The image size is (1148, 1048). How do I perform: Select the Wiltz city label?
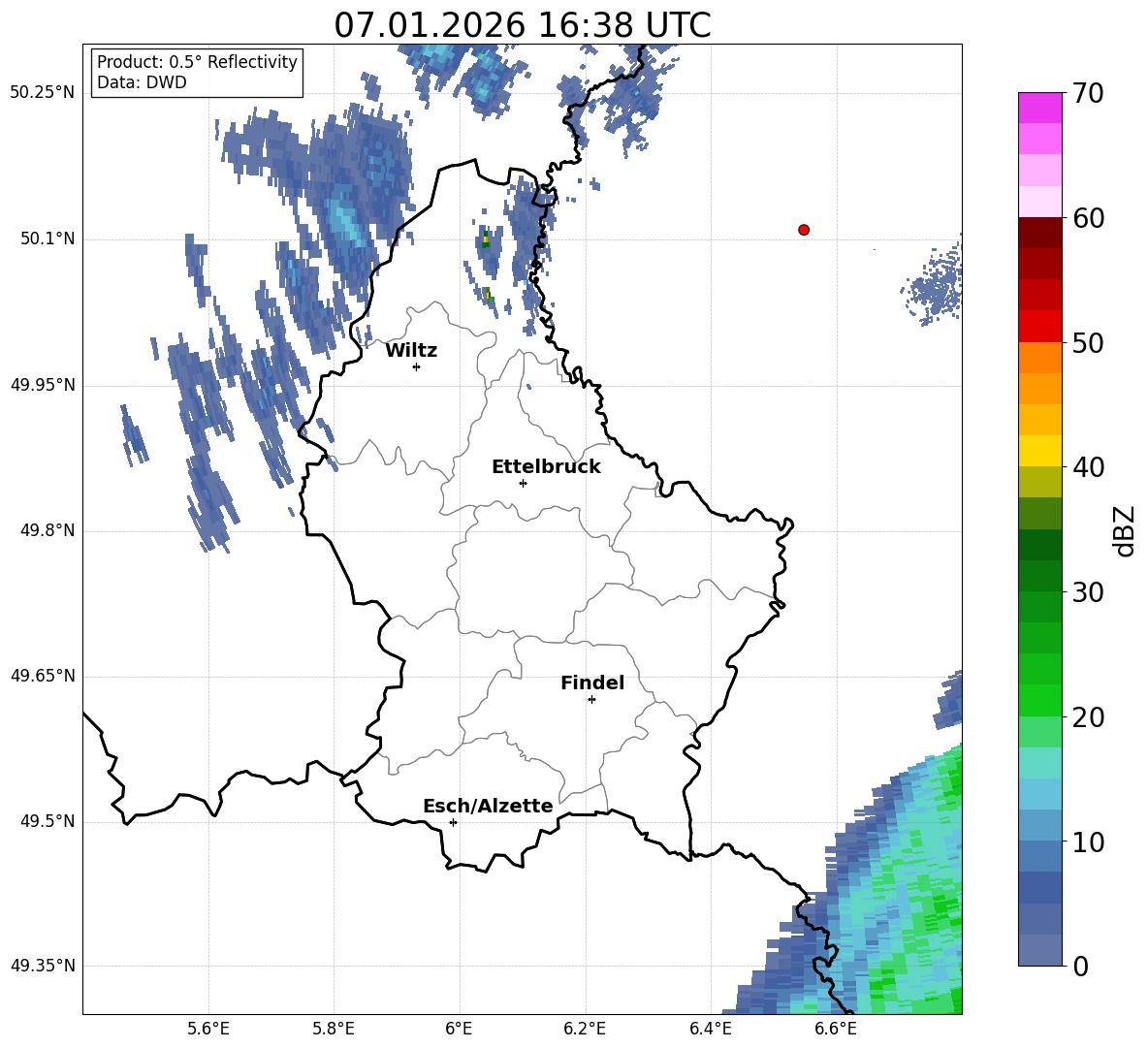pyautogui.click(x=411, y=351)
